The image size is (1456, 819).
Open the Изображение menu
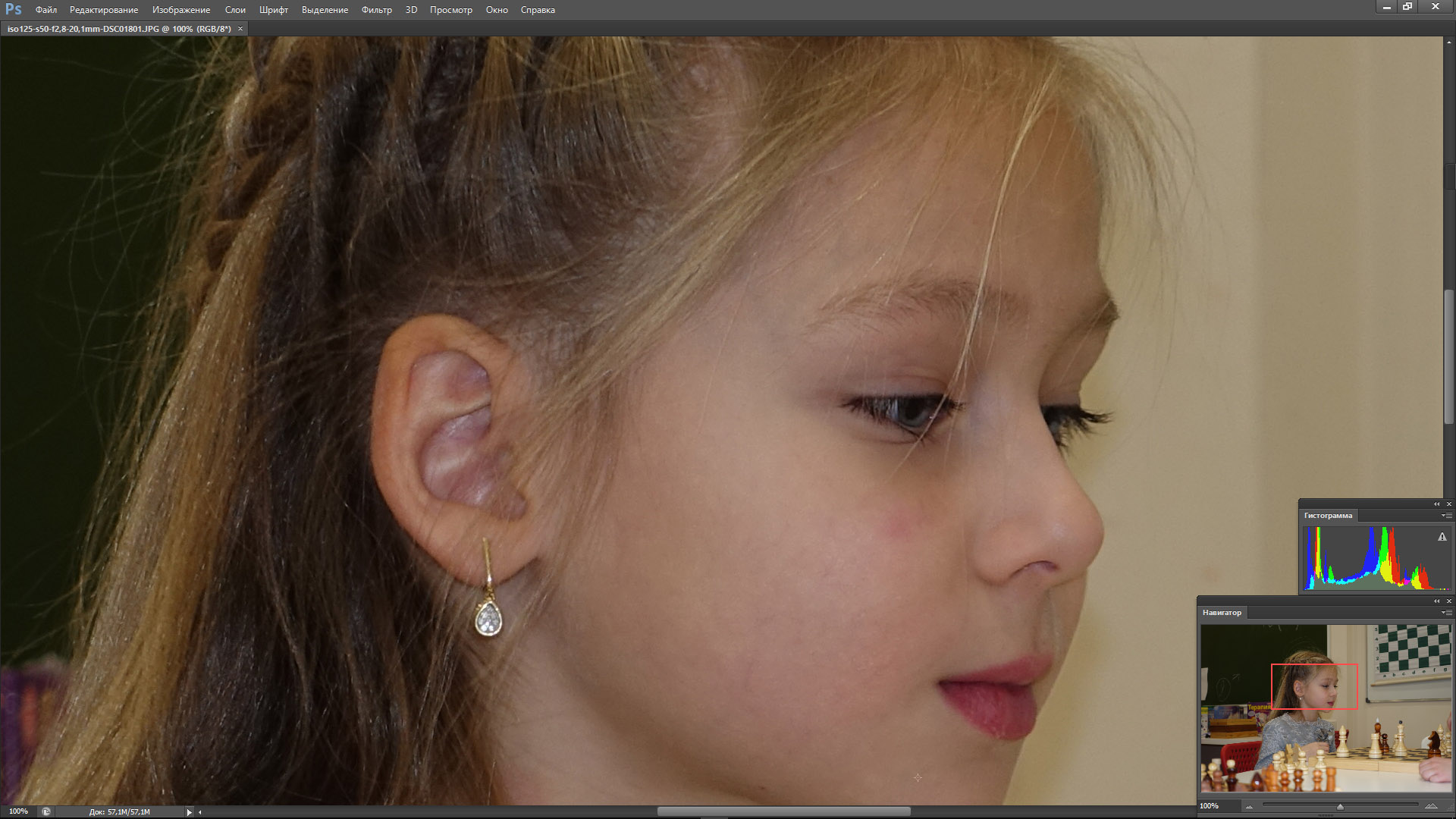point(181,10)
